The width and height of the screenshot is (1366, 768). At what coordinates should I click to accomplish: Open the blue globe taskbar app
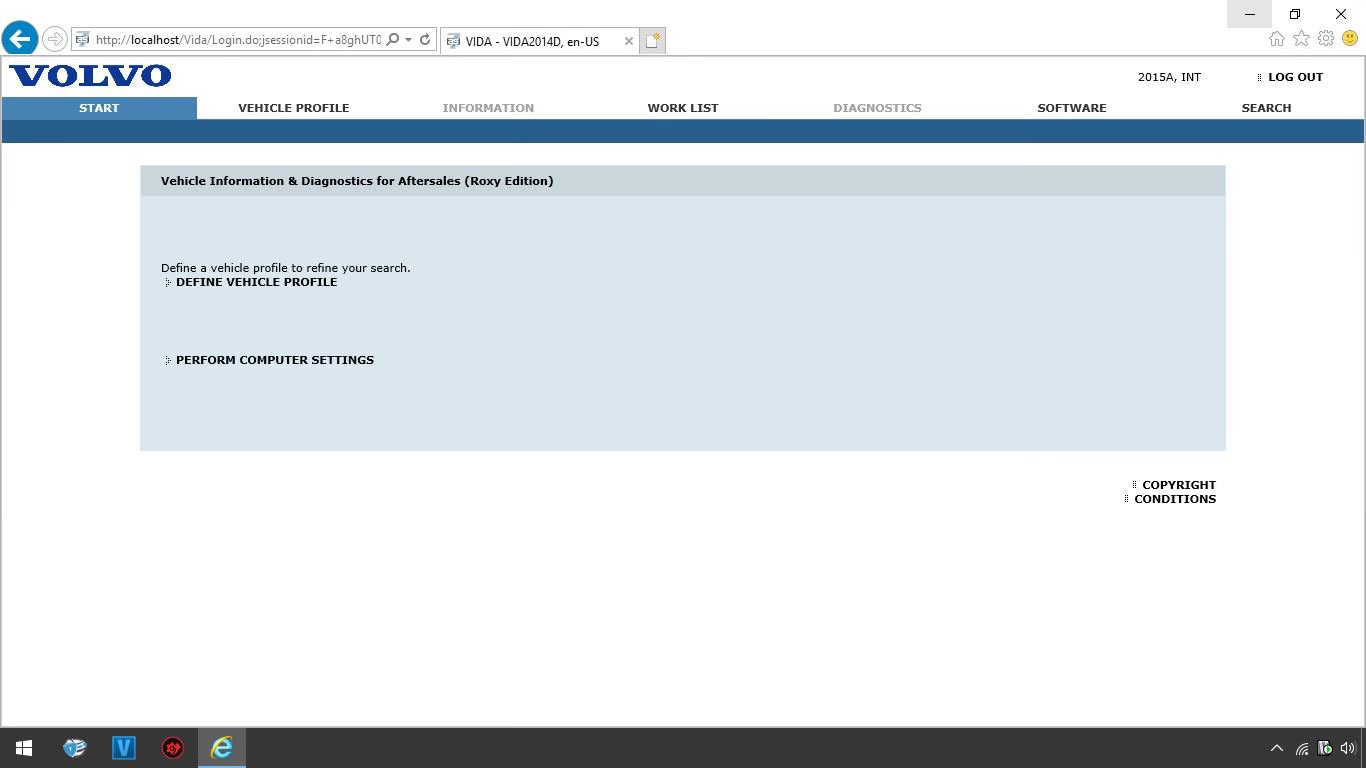[x=75, y=748]
